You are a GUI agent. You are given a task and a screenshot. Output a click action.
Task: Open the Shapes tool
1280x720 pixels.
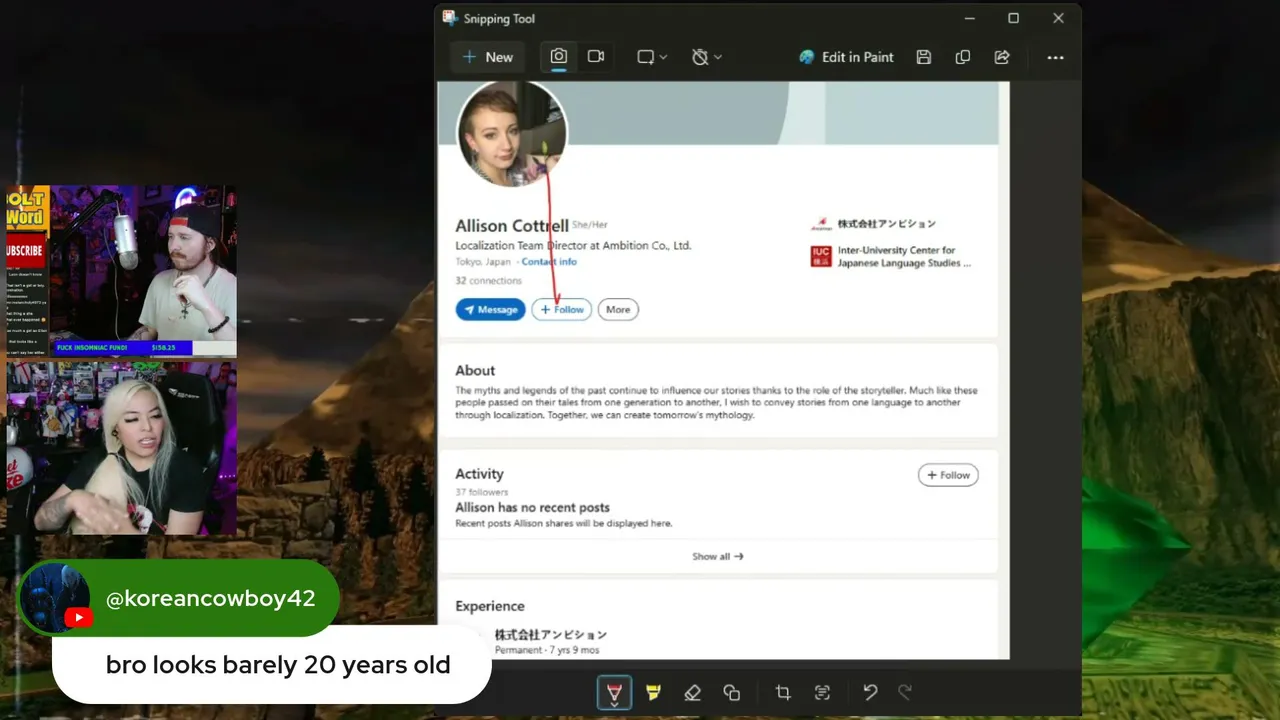pyautogui.click(x=732, y=693)
